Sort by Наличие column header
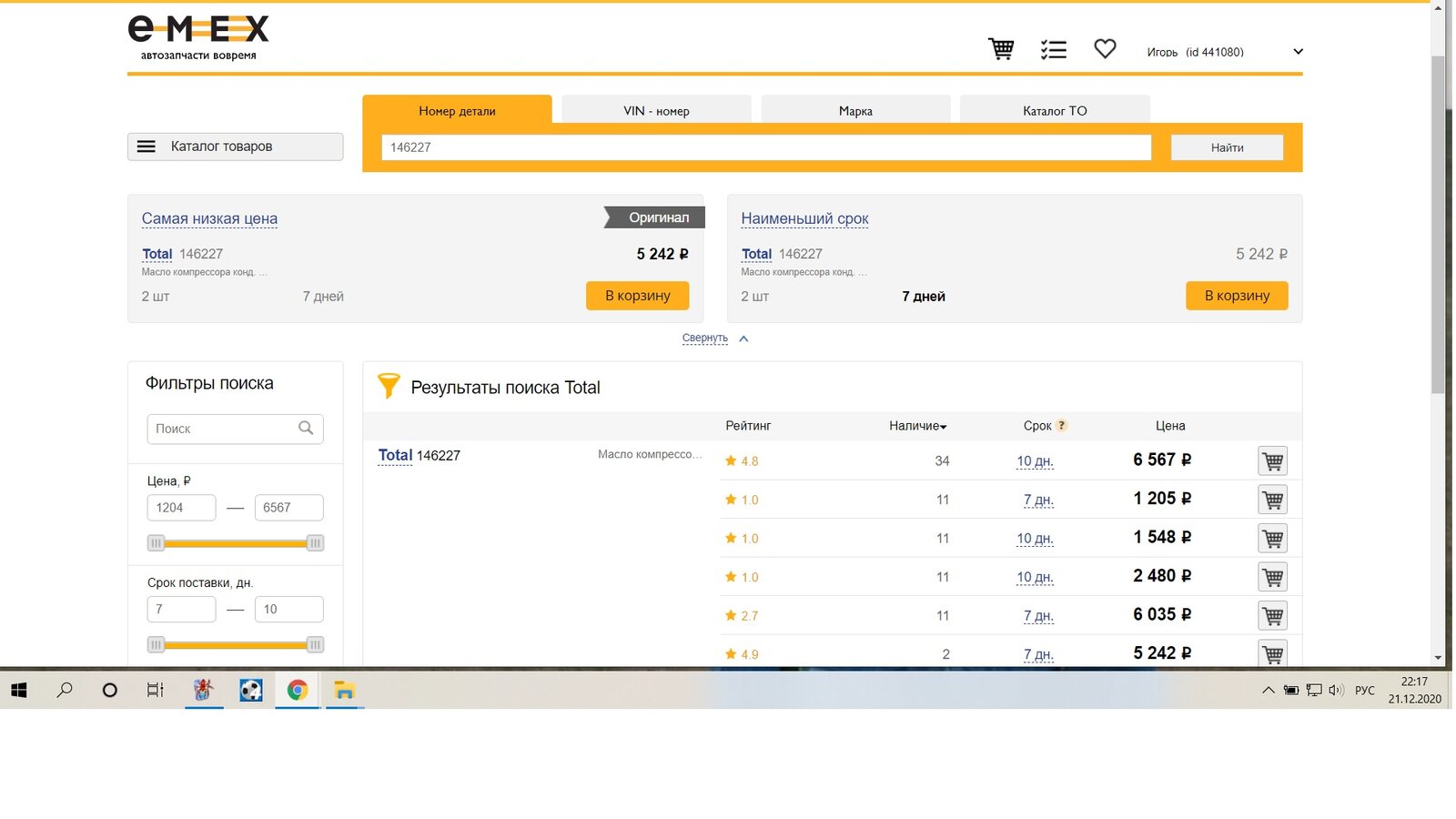Image resolution: width=1456 pixels, height=819 pixels. click(917, 426)
